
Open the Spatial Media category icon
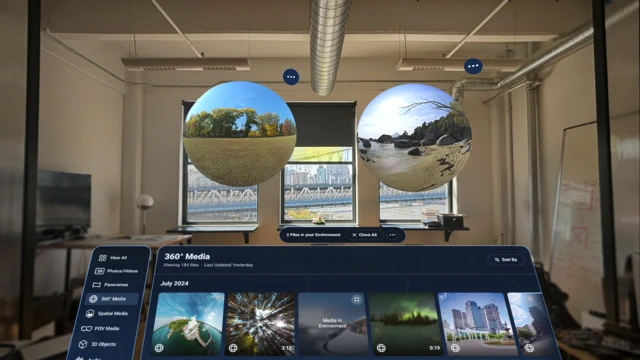click(90, 313)
